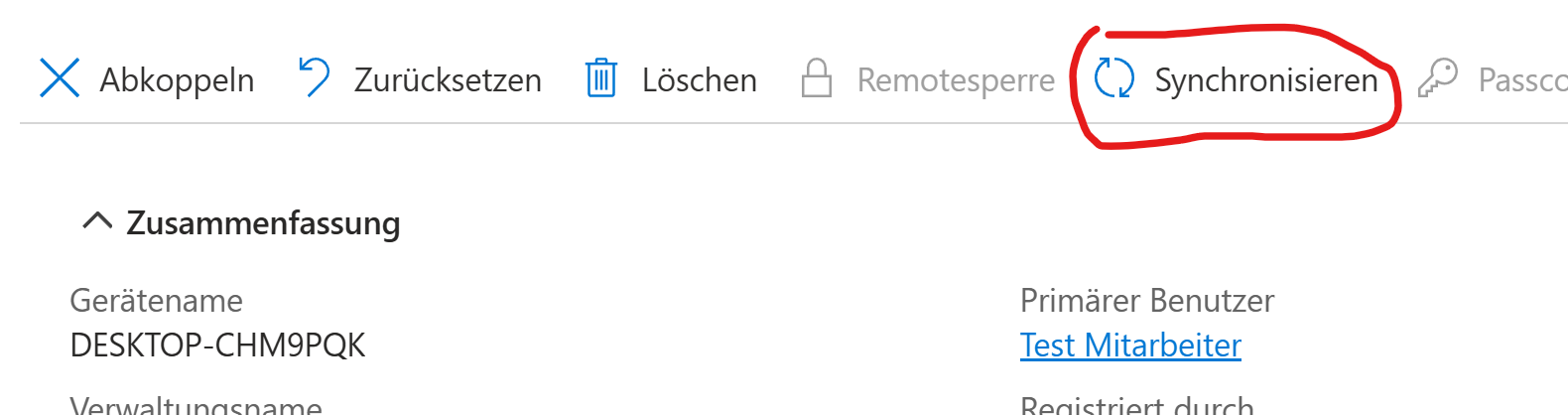Click the truncated Passcode label text
The image size is (1568, 415).
[1521, 79]
